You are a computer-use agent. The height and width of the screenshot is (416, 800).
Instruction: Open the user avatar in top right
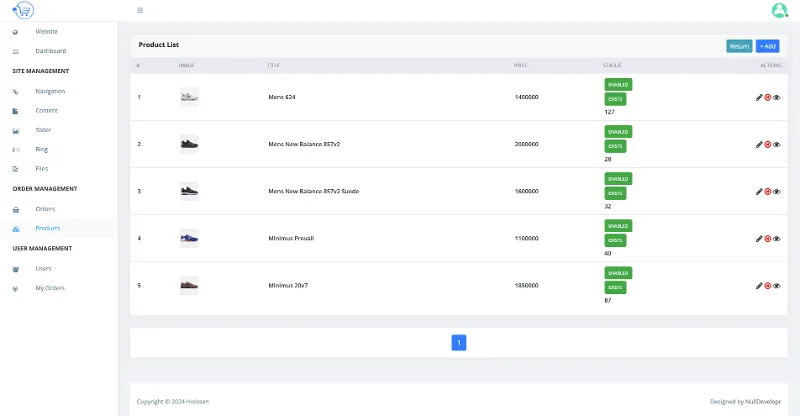[779, 10]
